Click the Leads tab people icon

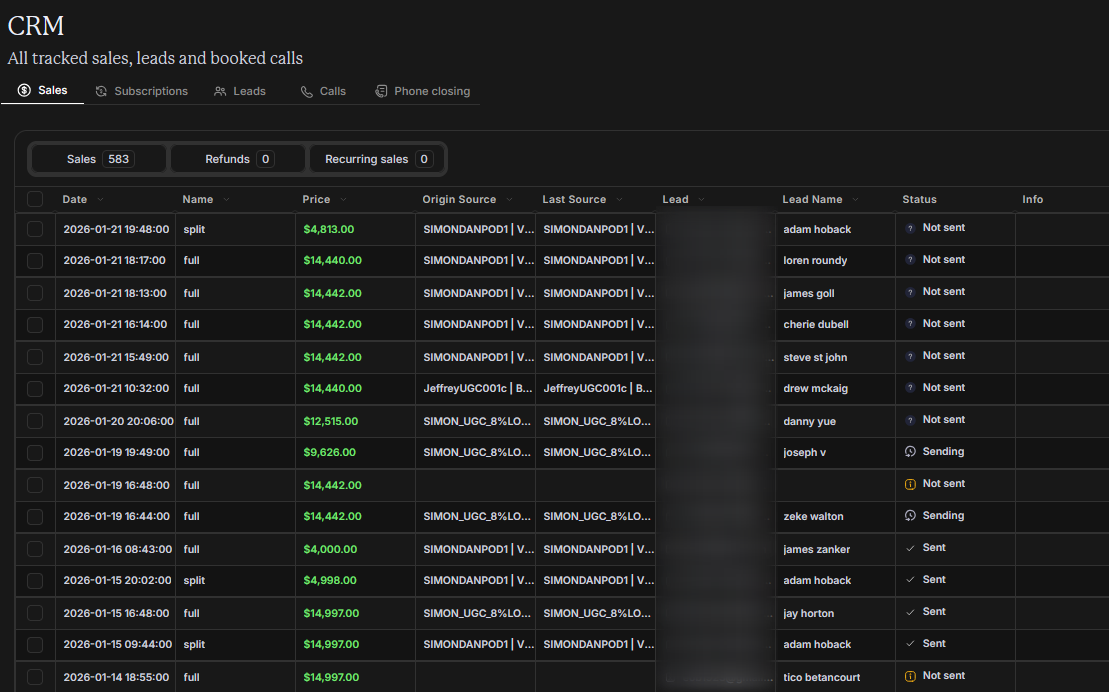click(x=220, y=91)
